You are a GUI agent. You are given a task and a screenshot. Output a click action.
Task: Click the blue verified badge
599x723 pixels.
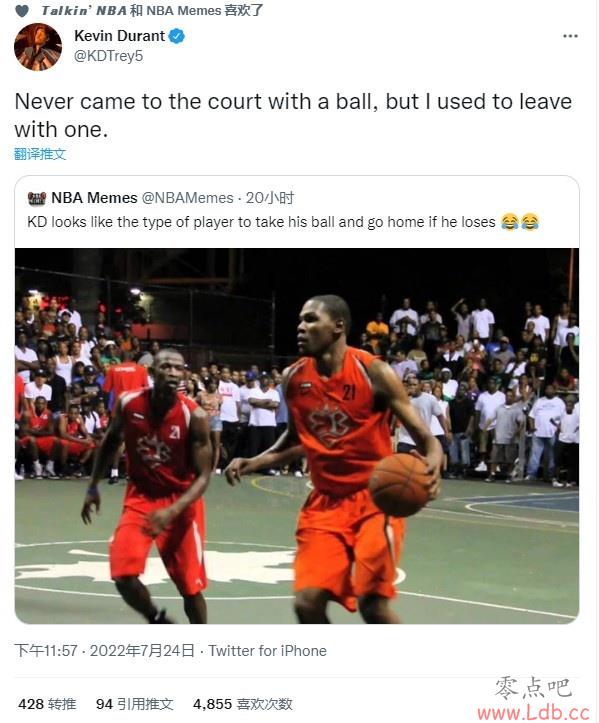point(177,36)
